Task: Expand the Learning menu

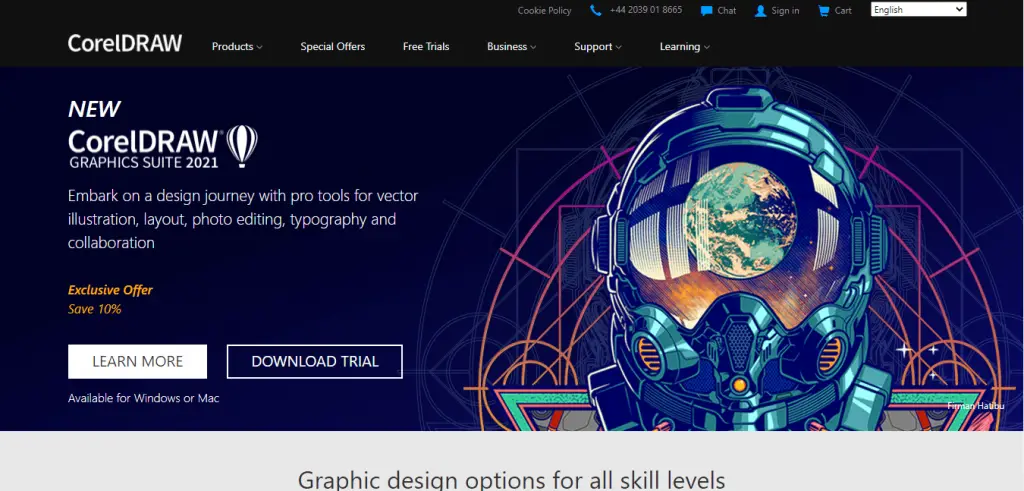Action: point(684,46)
